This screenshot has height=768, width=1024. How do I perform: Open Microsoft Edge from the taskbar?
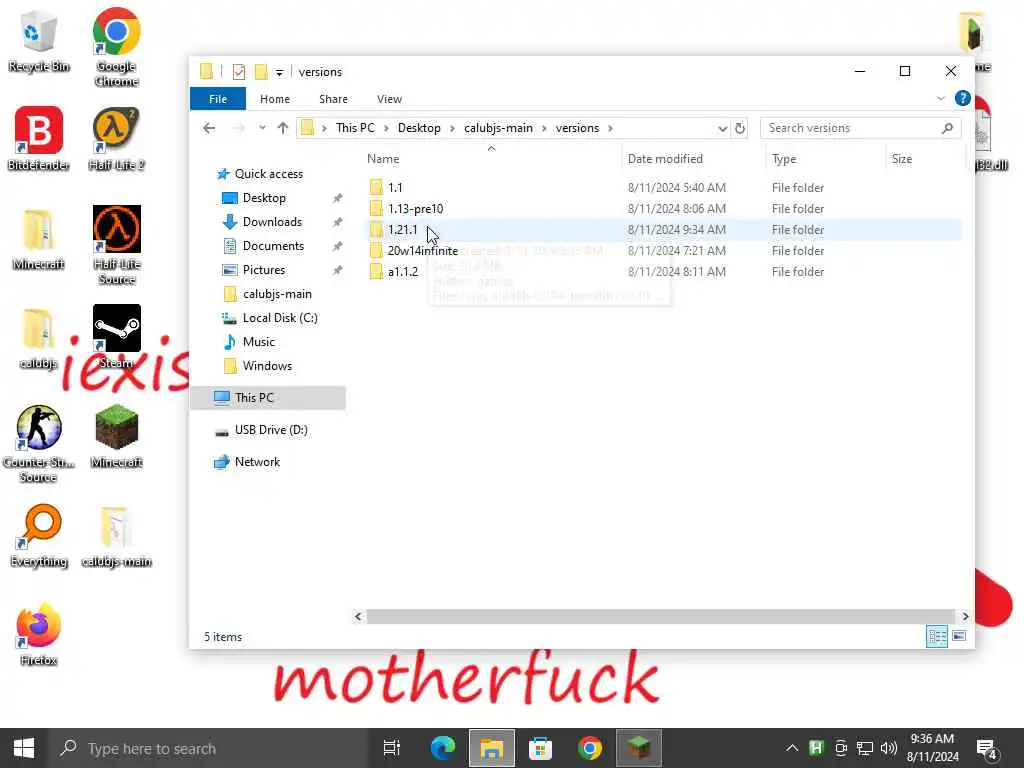pos(443,748)
